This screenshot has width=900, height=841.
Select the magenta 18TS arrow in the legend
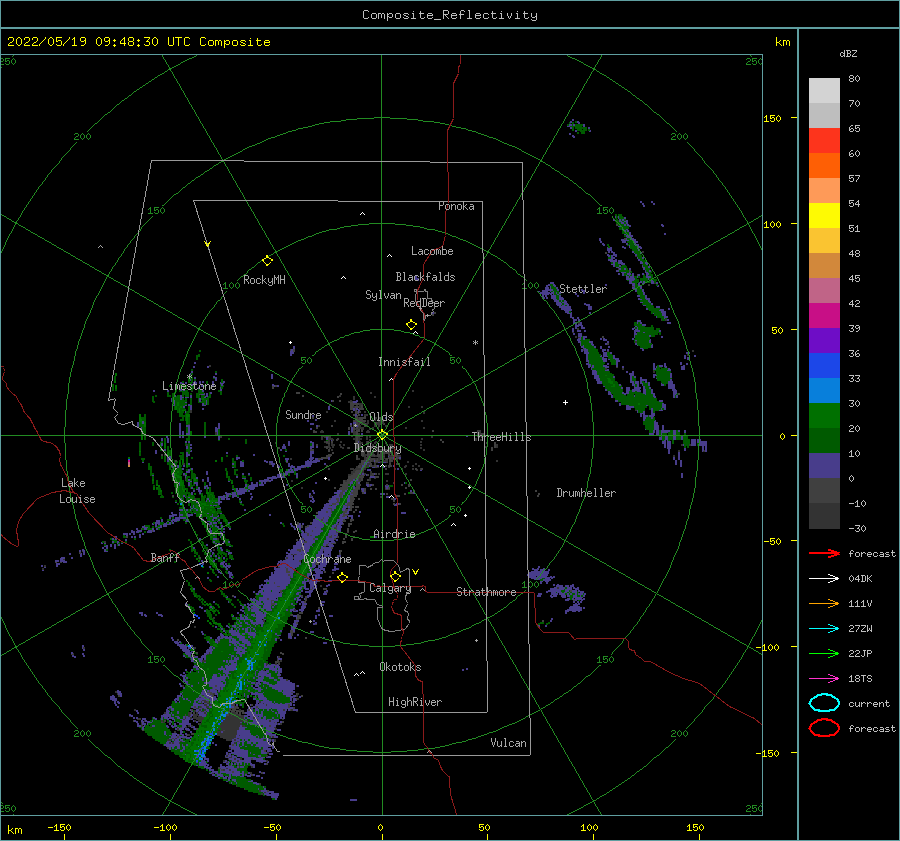coord(824,679)
